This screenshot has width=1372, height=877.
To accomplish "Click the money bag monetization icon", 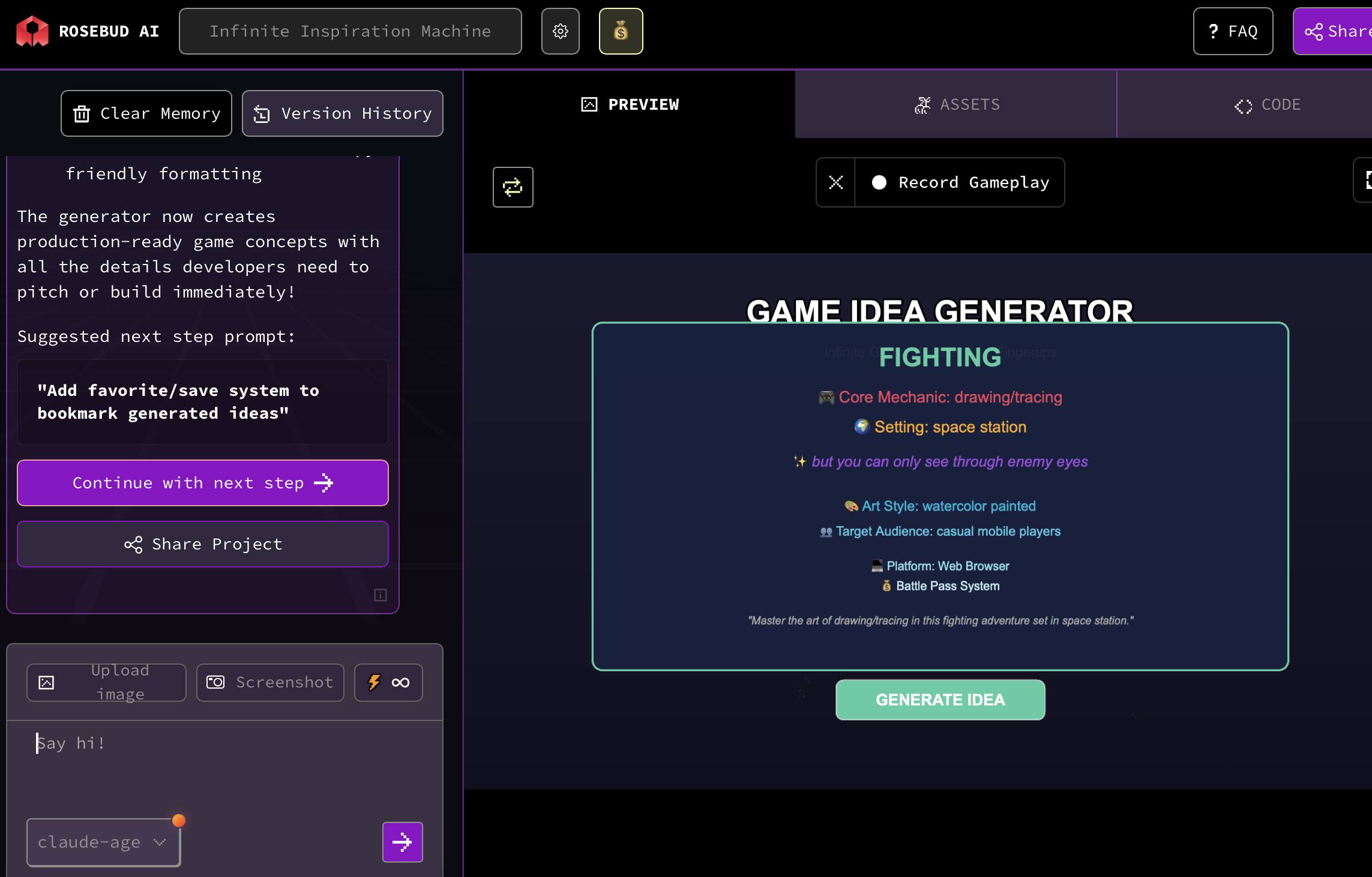I will pyautogui.click(x=621, y=31).
